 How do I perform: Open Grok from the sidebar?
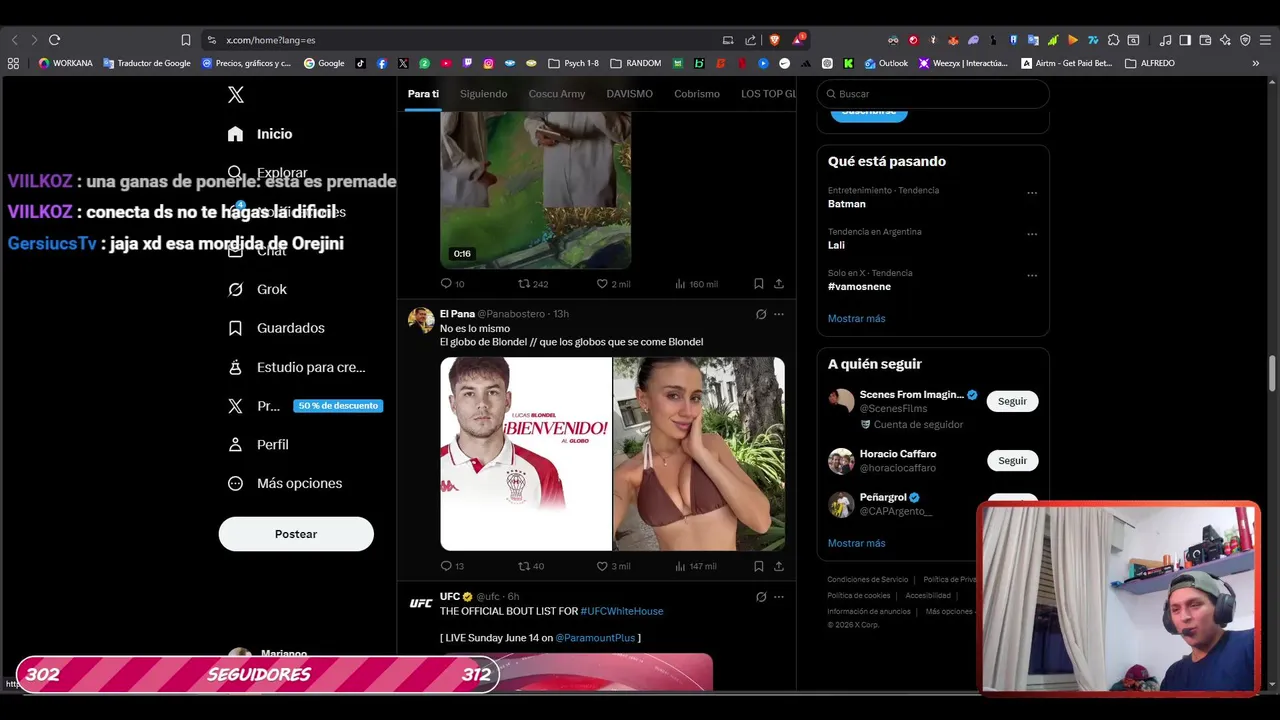(257, 289)
